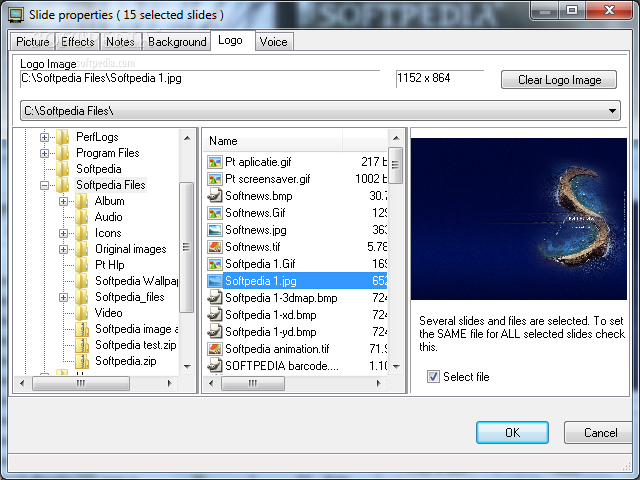Switch to the Voice tab
The height and width of the screenshot is (480, 640).
coord(273,42)
